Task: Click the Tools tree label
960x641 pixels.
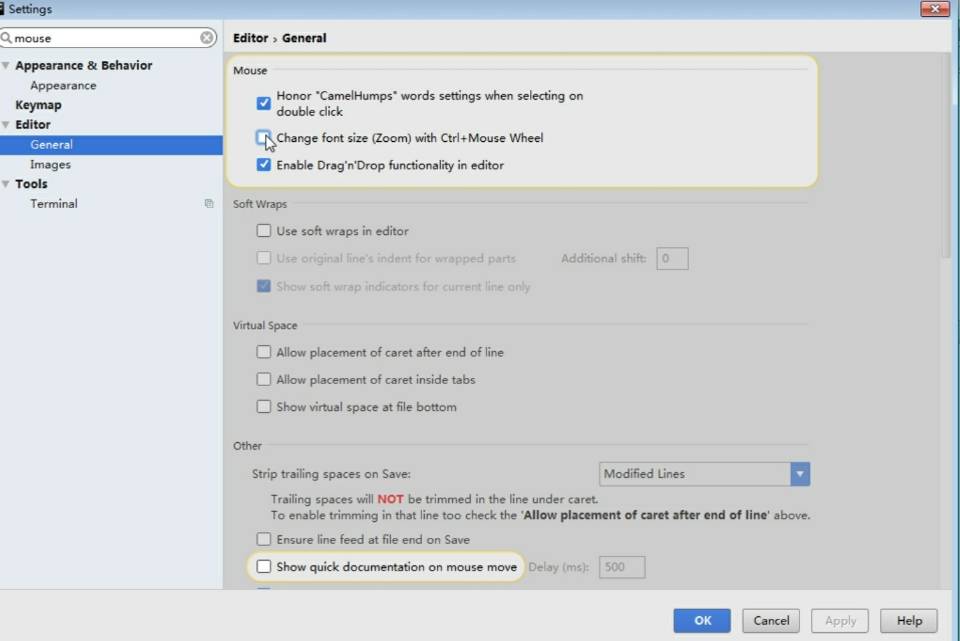Action: (x=31, y=184)
